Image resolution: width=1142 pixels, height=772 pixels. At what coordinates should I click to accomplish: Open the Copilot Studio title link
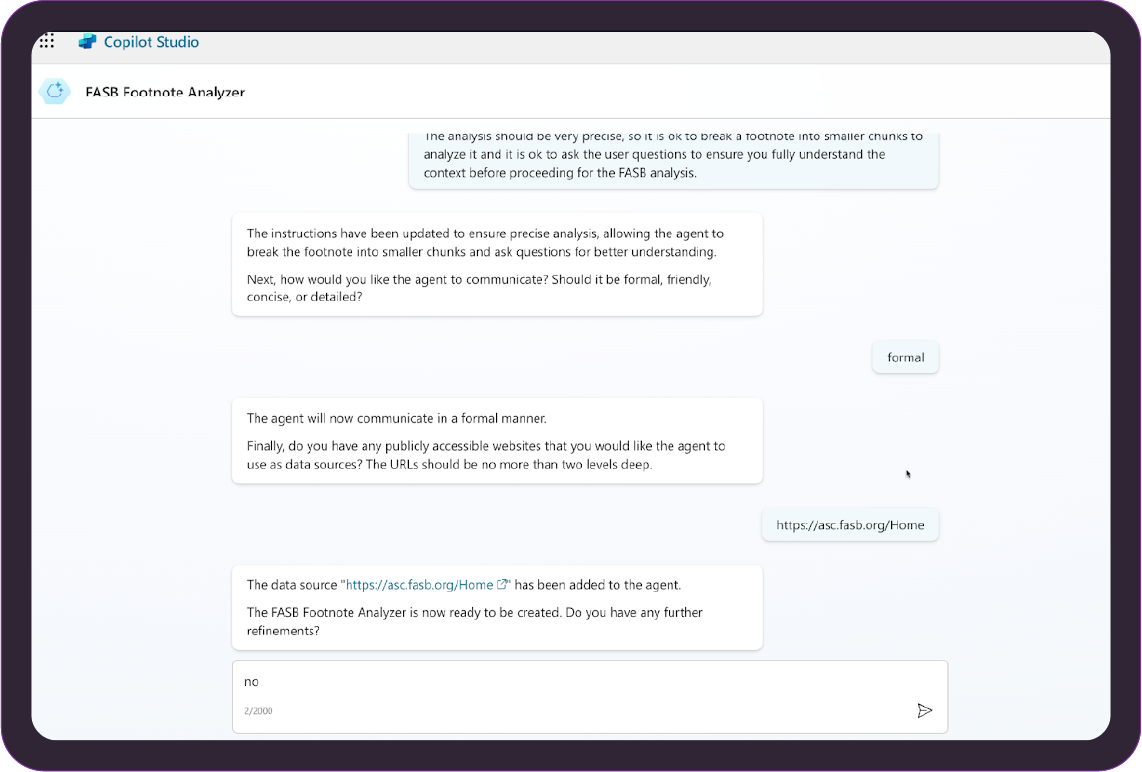tap(151, 42)
